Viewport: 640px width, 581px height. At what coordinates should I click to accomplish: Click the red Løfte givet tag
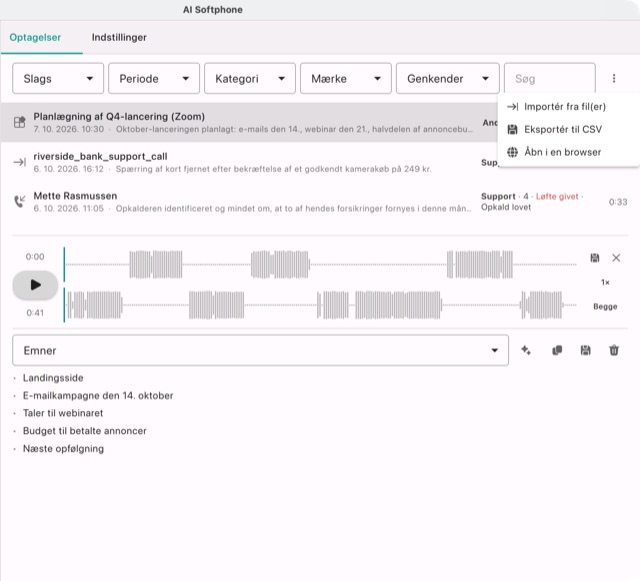557,196
